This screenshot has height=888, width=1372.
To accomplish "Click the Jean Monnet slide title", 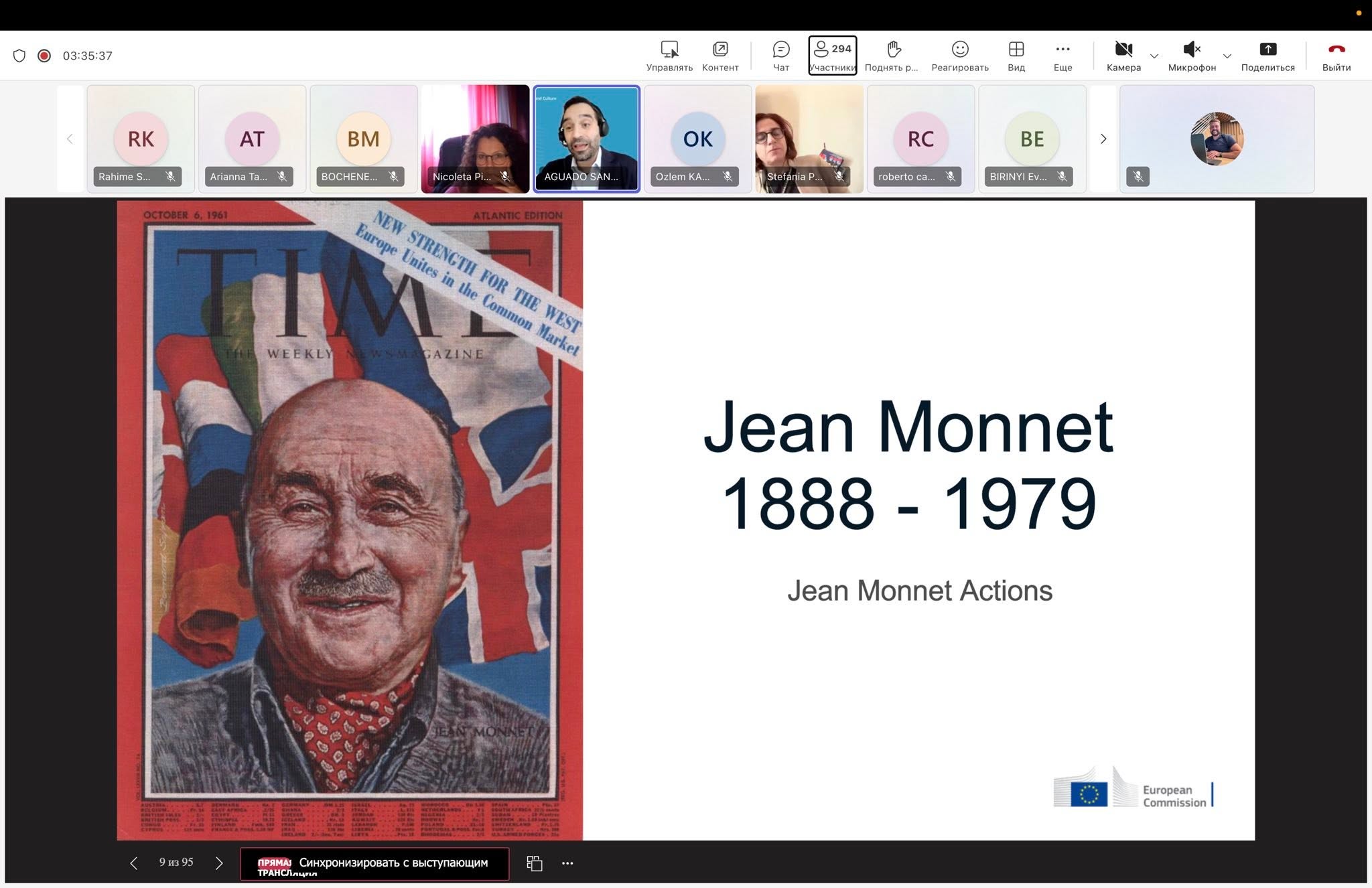I will coord(908,427).
